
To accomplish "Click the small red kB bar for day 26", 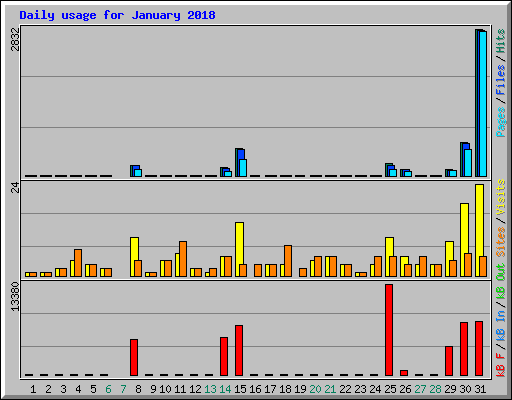I will 404,373.
